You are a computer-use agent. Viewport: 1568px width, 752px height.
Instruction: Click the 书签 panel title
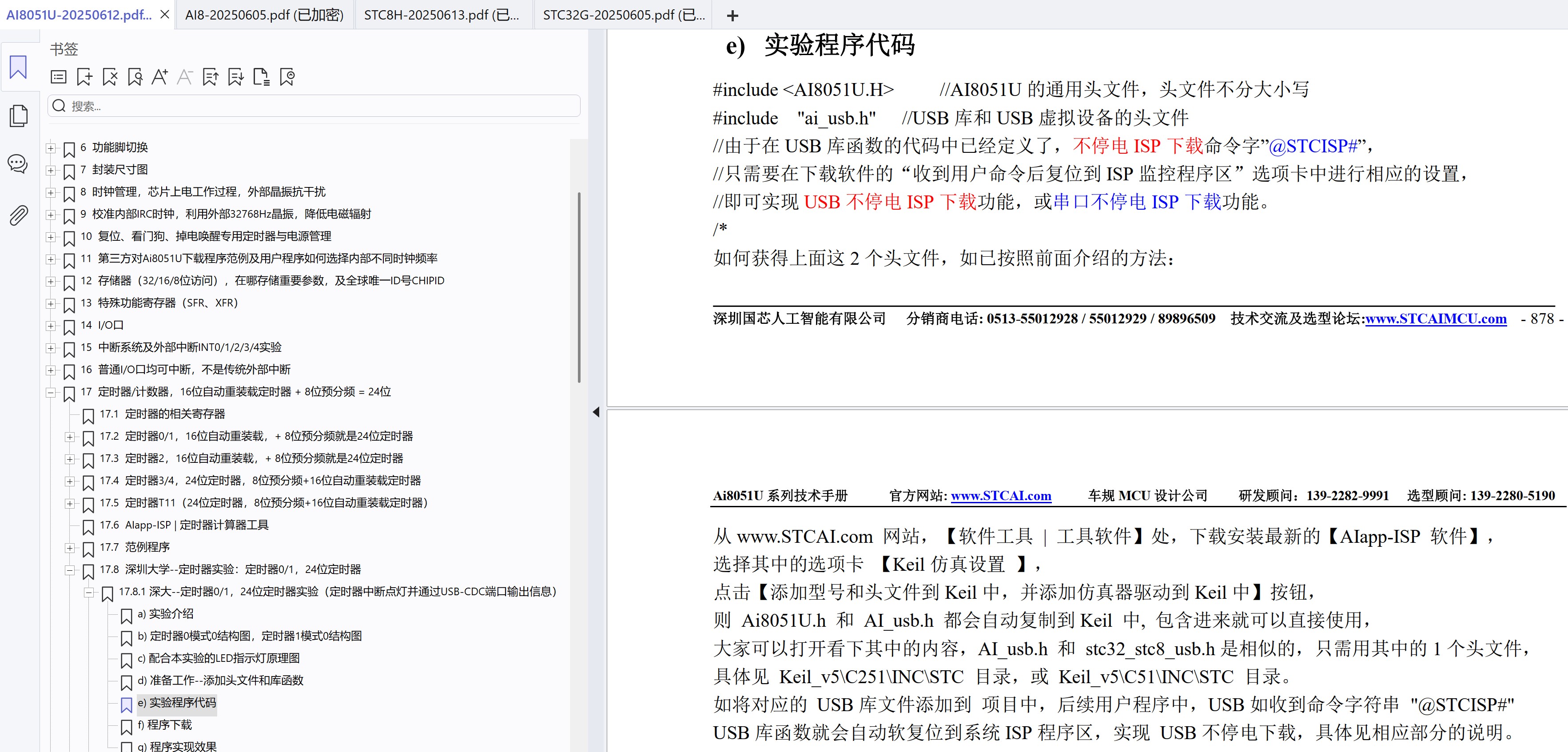(64, 49)
